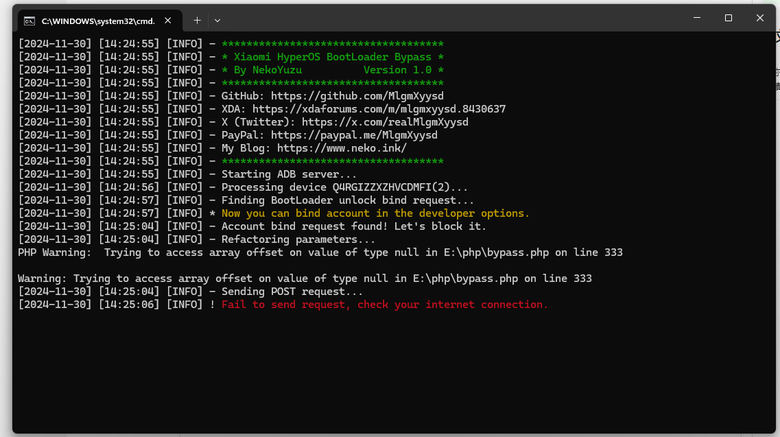Click the 'Starting ADB server...' line

click(x=289, y=174)
